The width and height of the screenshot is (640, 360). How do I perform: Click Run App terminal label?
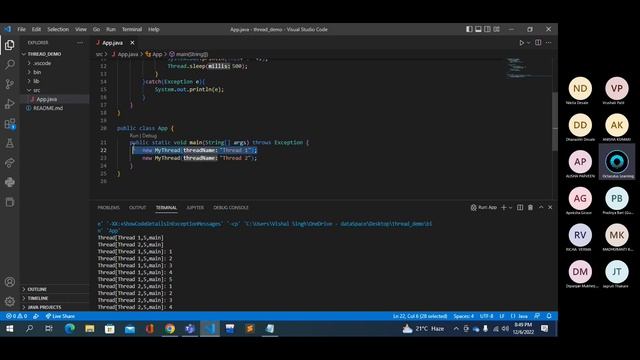click(484, 208)
